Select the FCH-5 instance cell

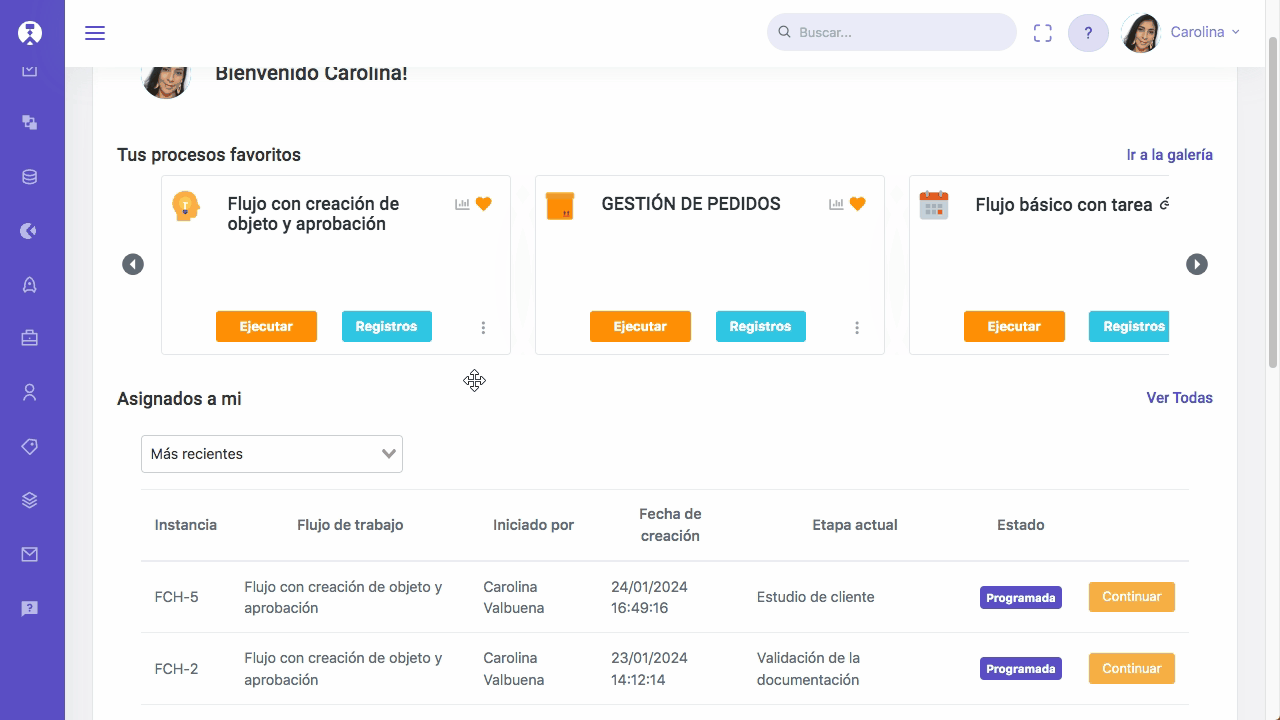(x=177, y=597)
